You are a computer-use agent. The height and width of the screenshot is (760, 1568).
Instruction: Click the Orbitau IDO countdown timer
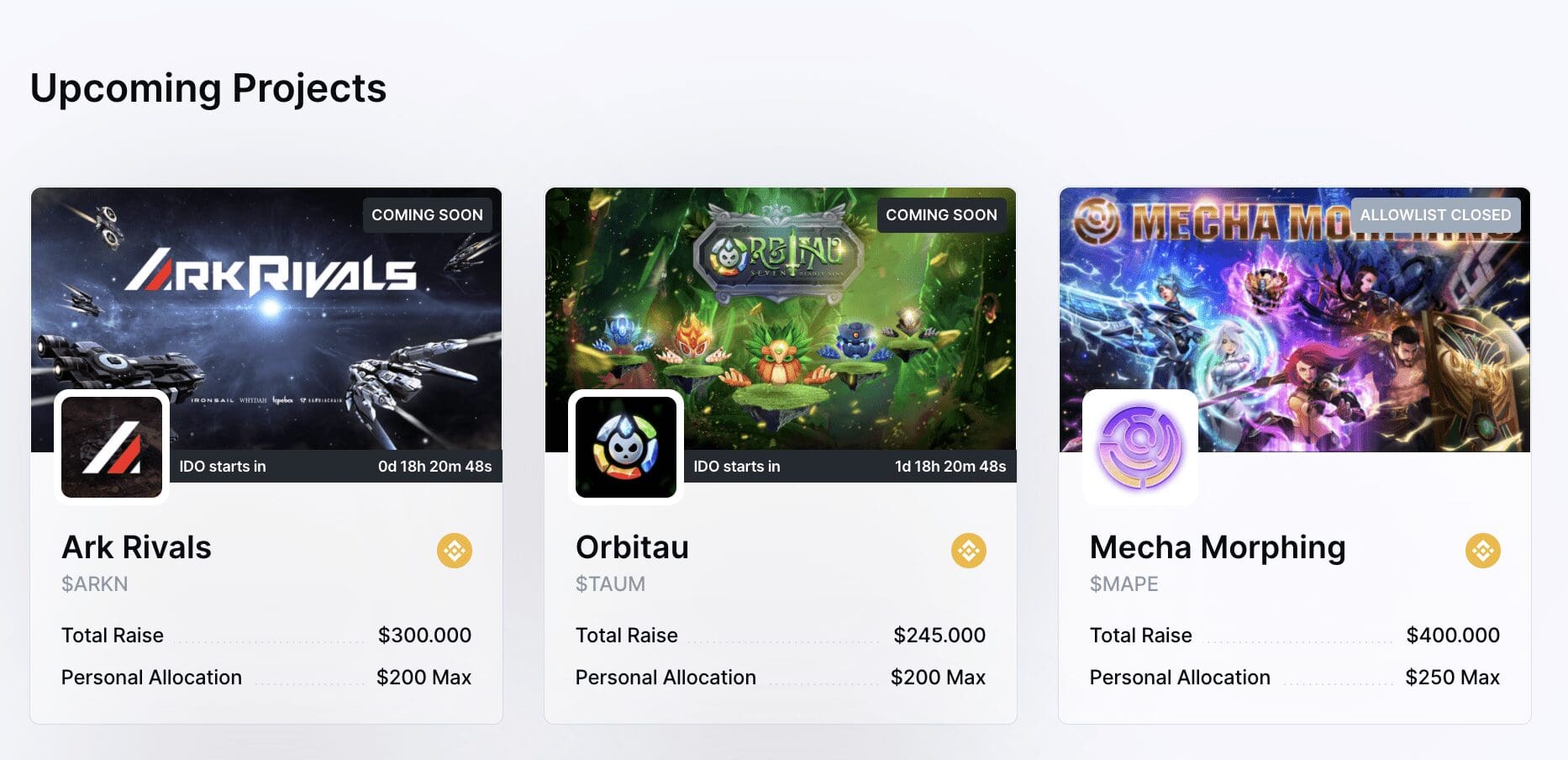coord(950,467)
